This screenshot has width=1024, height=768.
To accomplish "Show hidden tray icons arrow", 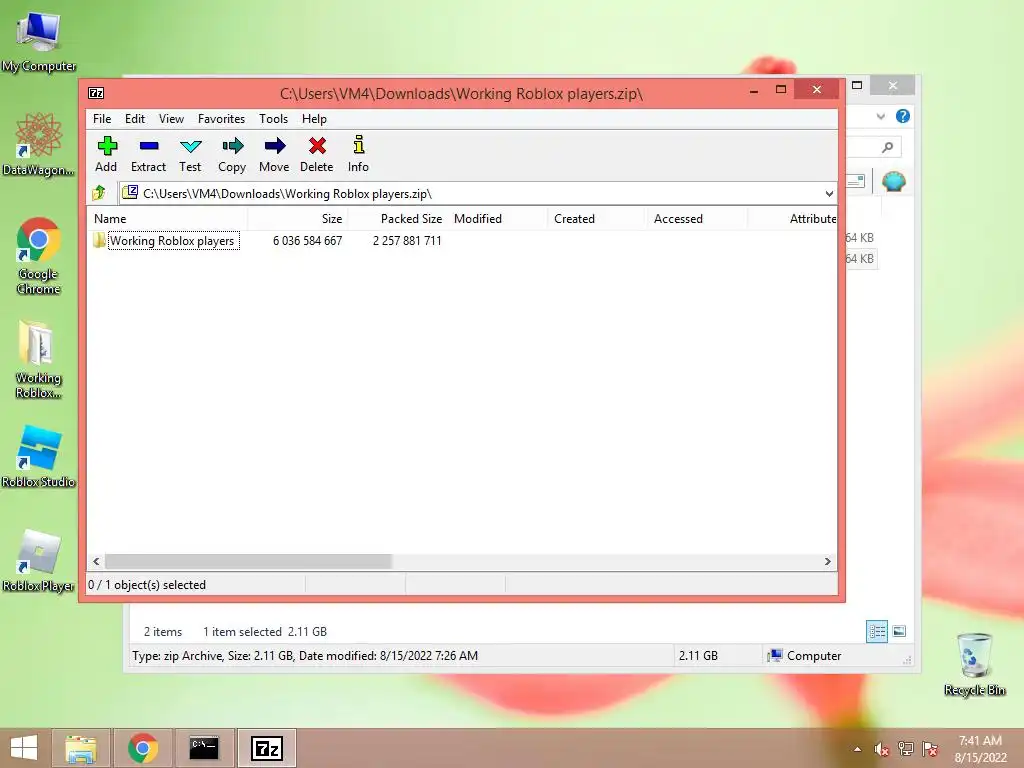I will pyautogui.click(x=857, y=749).
